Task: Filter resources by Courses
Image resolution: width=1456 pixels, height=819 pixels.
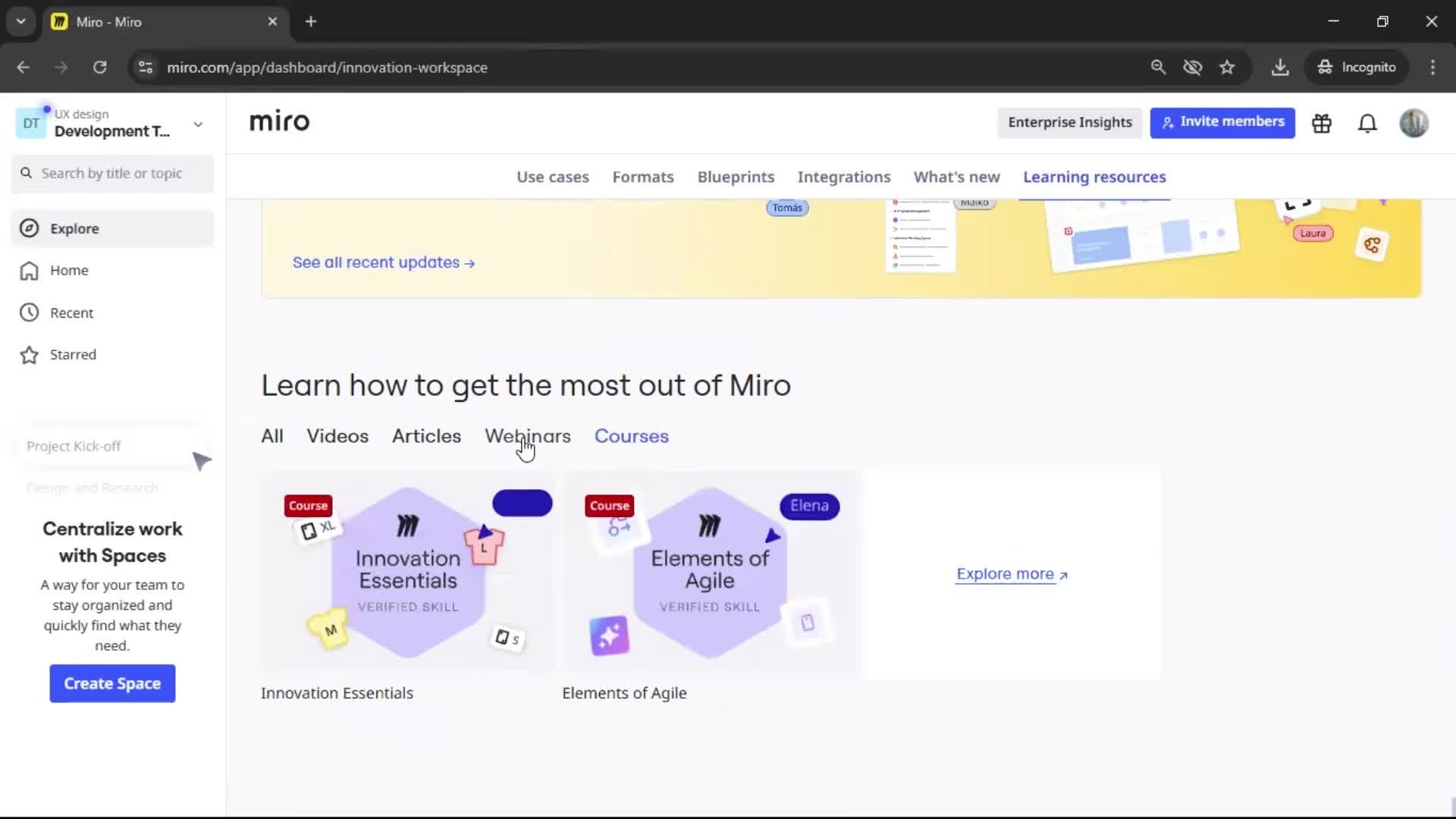Action: 632,436
